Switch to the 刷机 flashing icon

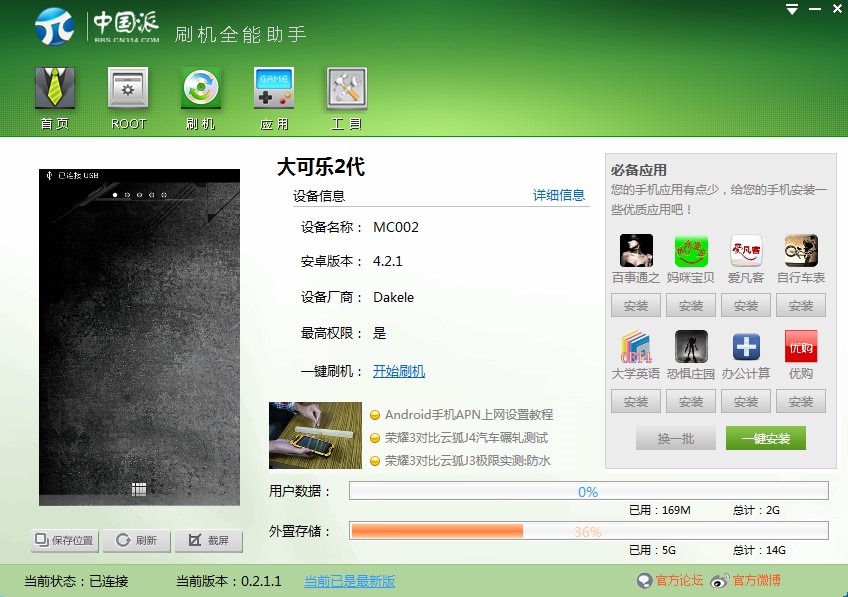click(x=201, y=88)
